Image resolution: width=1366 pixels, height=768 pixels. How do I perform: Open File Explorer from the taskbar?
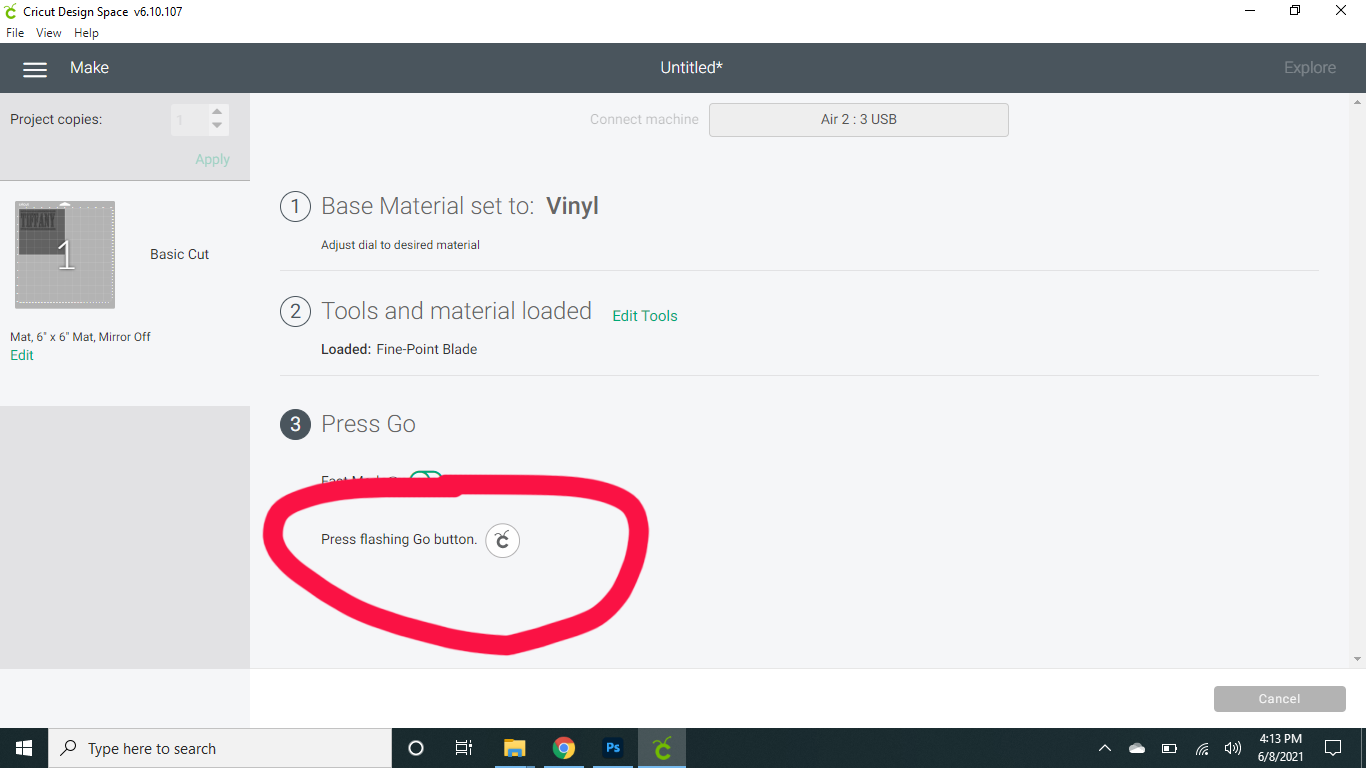[515, 748]
